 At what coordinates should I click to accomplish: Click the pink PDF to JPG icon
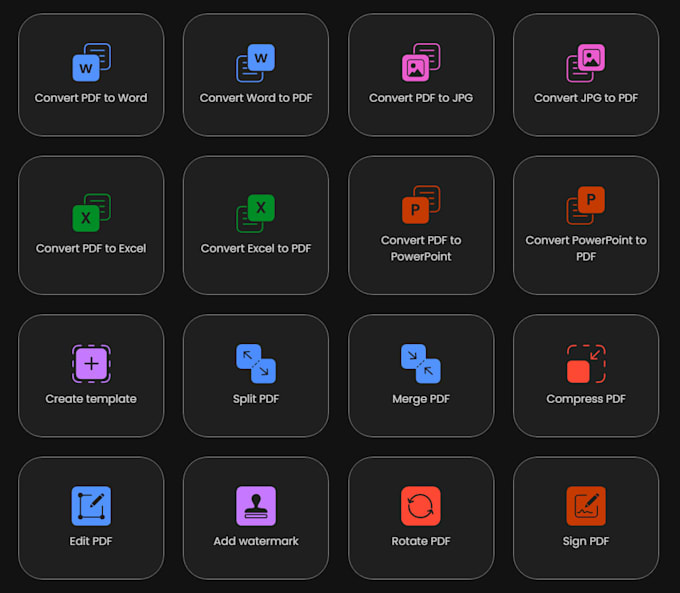coord(421,62)
